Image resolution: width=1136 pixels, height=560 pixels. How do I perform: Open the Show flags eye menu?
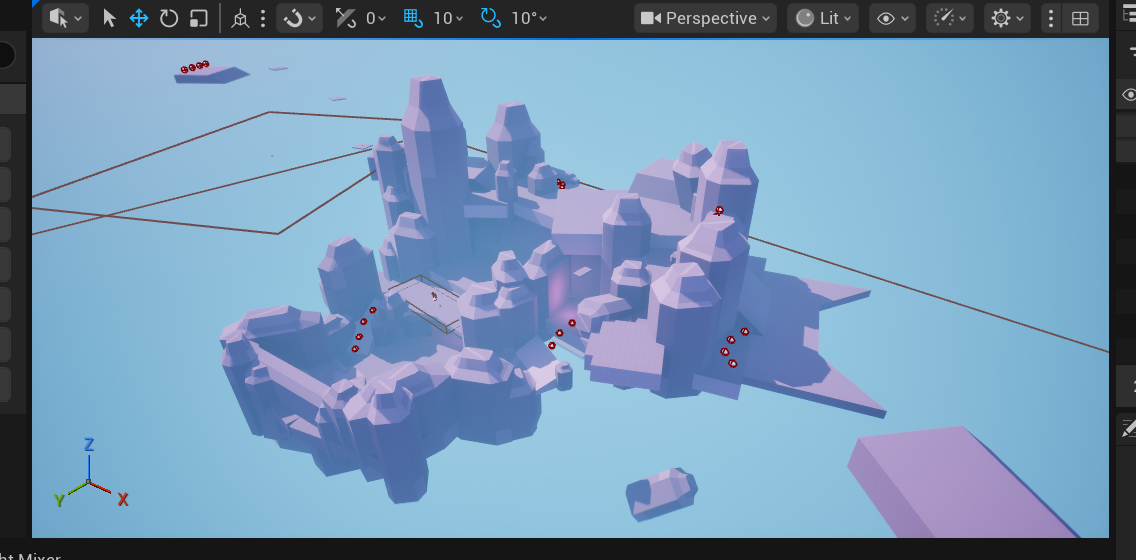[x=892, y=18]
